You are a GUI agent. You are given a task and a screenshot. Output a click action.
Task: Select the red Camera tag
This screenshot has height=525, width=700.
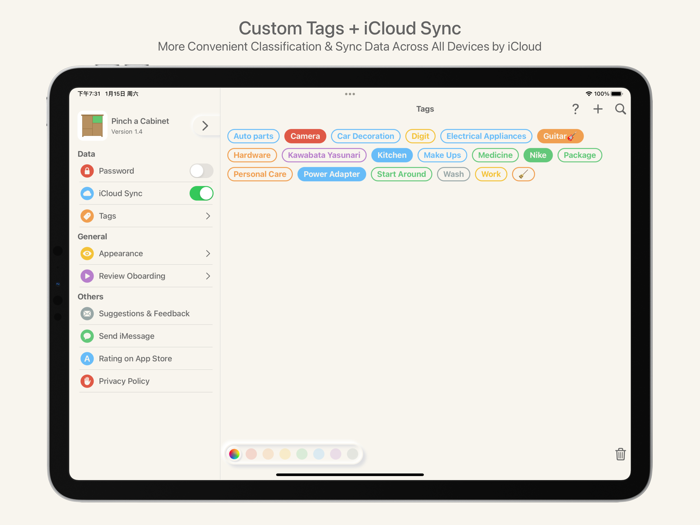pos(305,136)
